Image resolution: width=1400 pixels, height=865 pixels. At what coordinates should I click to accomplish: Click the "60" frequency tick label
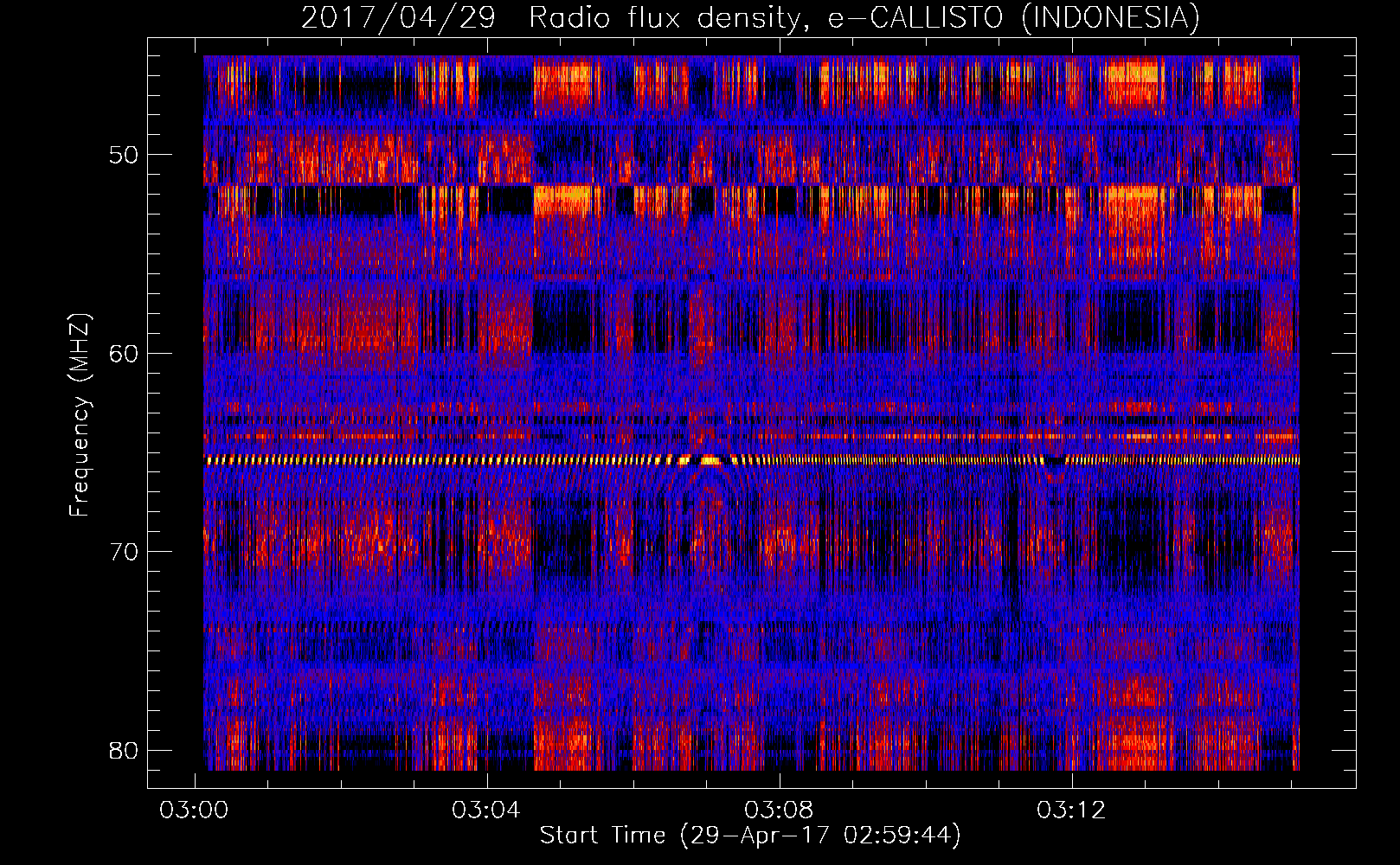tap(124, 353)
